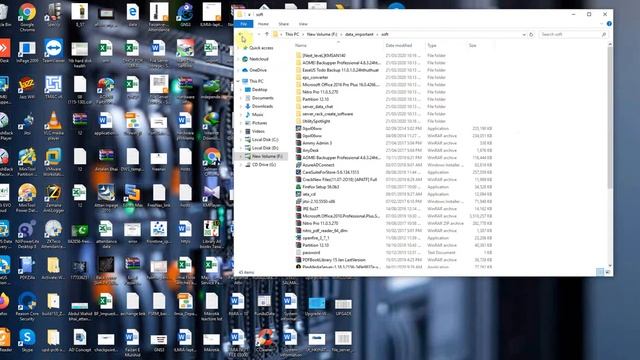Switch to details view button in status bar

click(x=600, y=272)
